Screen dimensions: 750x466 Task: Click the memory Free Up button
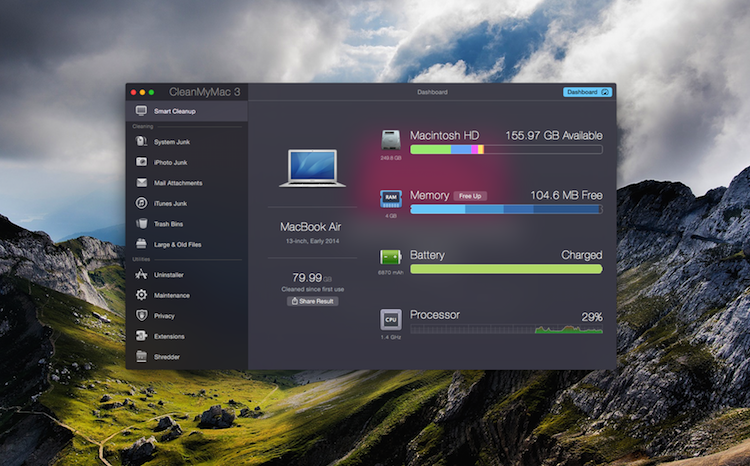tap(470, 196)
